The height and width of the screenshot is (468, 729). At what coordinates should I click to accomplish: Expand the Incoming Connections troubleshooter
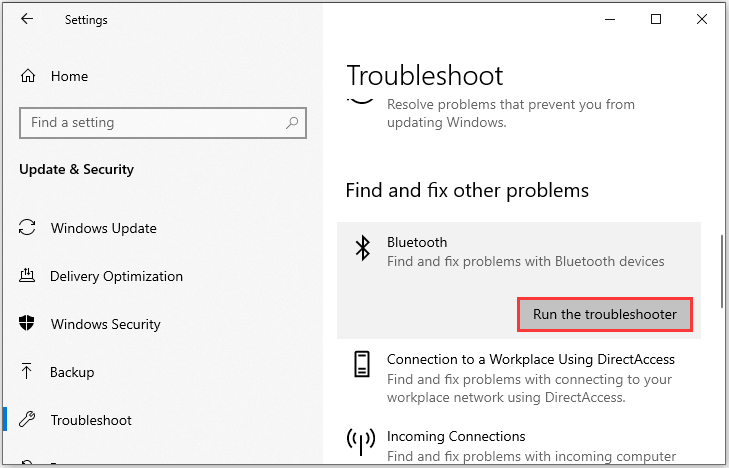coord(456,436)
